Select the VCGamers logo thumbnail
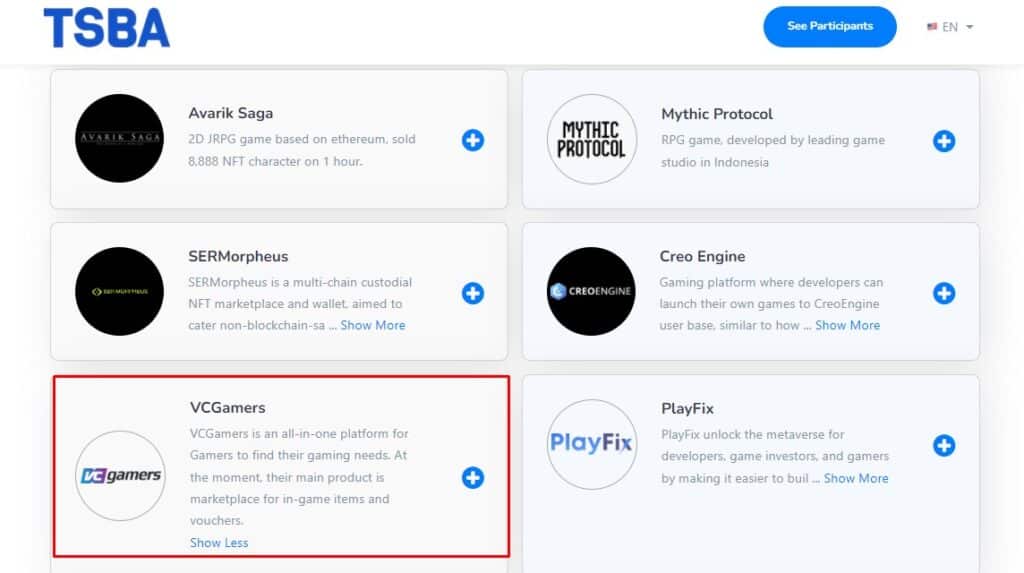This screenshot has width=1024, height=573. 120,476
